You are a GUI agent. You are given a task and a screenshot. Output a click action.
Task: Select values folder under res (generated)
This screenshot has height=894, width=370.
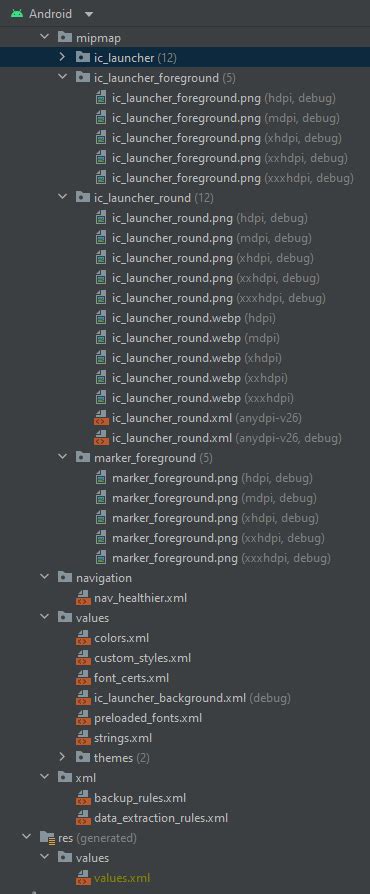92,858
